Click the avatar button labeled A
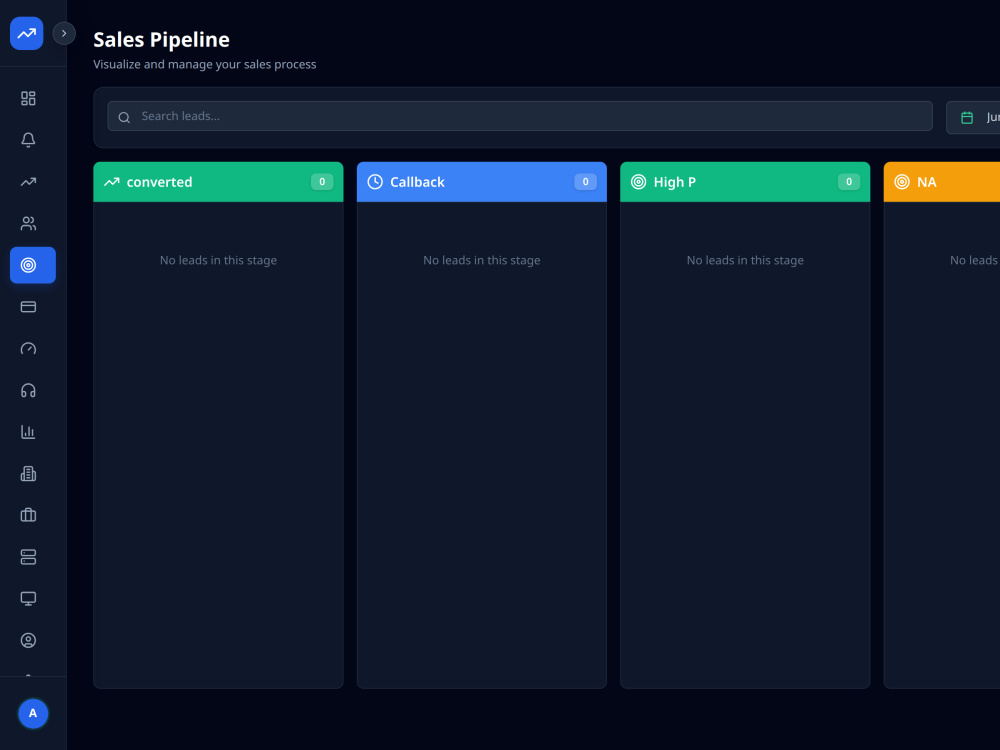The height and width of the screenshot is (750, 1000). [33, 713]
